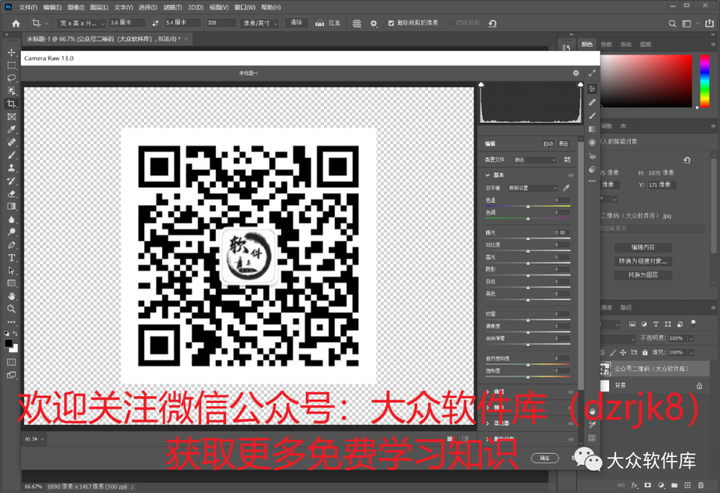Open Camera Raw zoom level dropdown

(34, 439)
